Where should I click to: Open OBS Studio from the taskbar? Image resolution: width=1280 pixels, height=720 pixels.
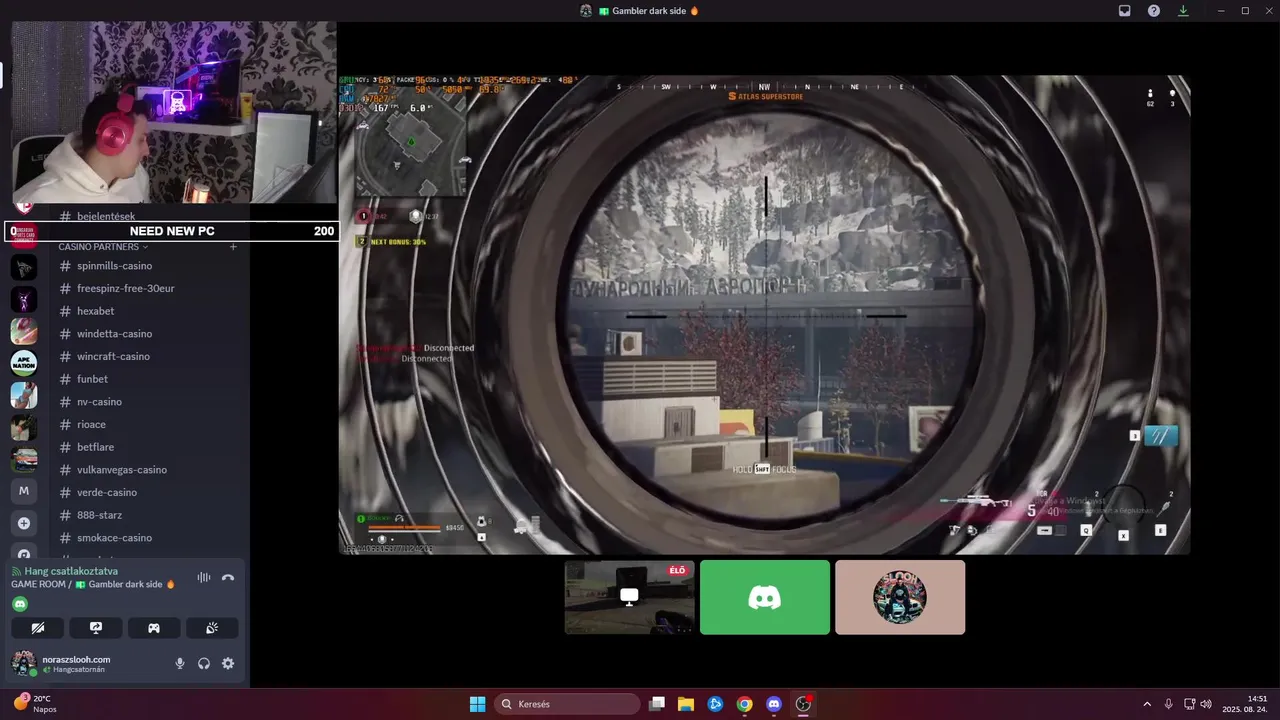803,704
